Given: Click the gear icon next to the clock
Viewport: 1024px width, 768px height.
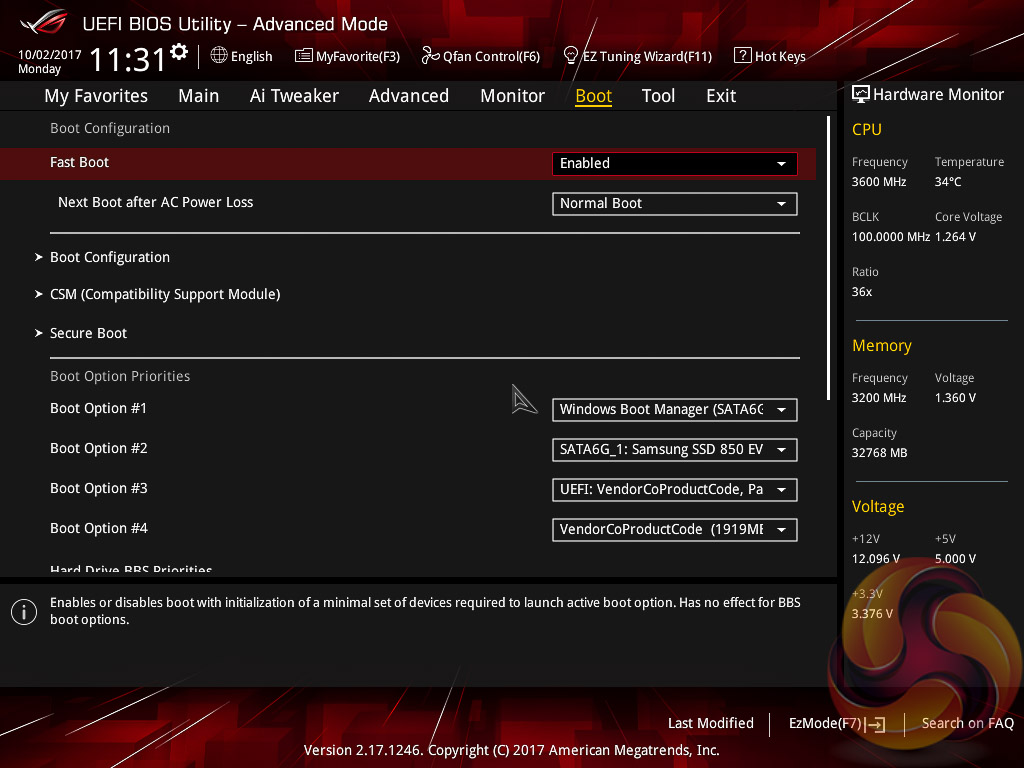Looking at the screenshot, I should (179, 52).
